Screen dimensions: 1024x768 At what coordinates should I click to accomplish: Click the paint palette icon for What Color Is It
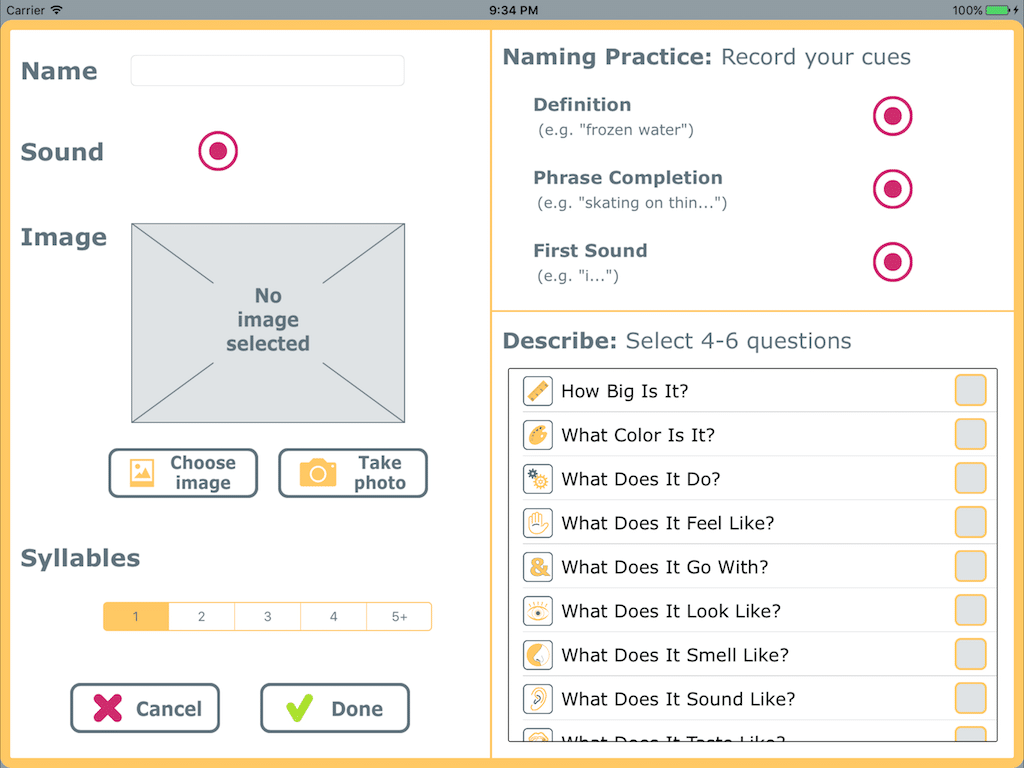point(537,434)
